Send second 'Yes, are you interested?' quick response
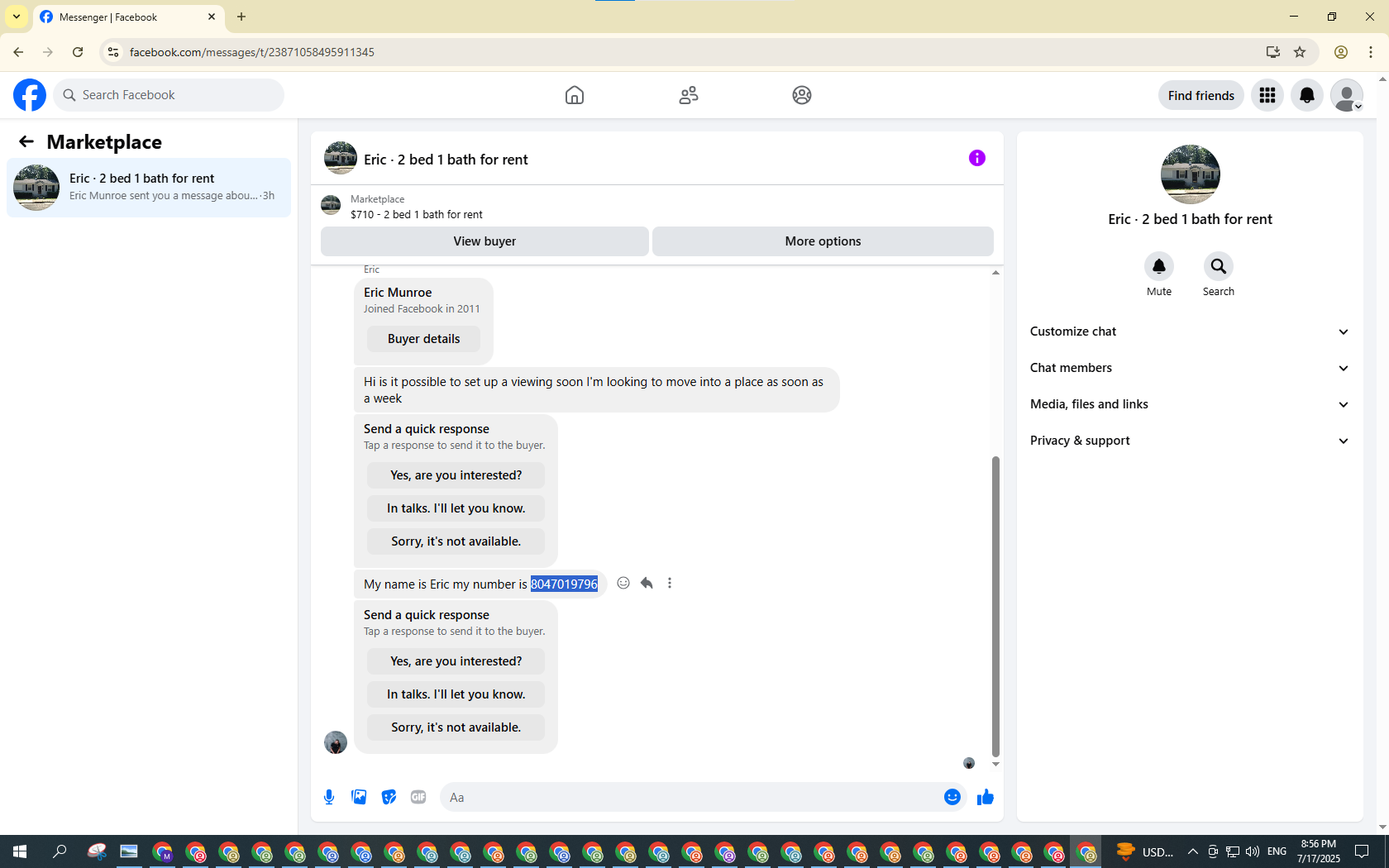Viewport: 1389px width, 868px height. pyautogui.click(x=456, y=661)
